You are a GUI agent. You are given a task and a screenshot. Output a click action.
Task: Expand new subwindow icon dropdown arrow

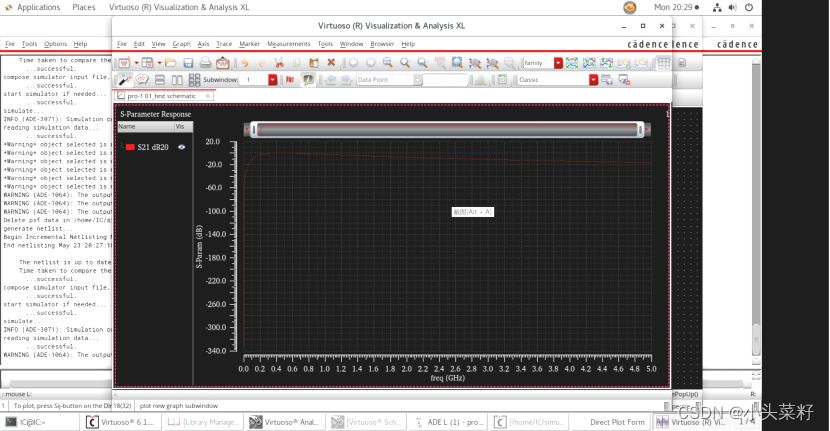coord(159,63)
